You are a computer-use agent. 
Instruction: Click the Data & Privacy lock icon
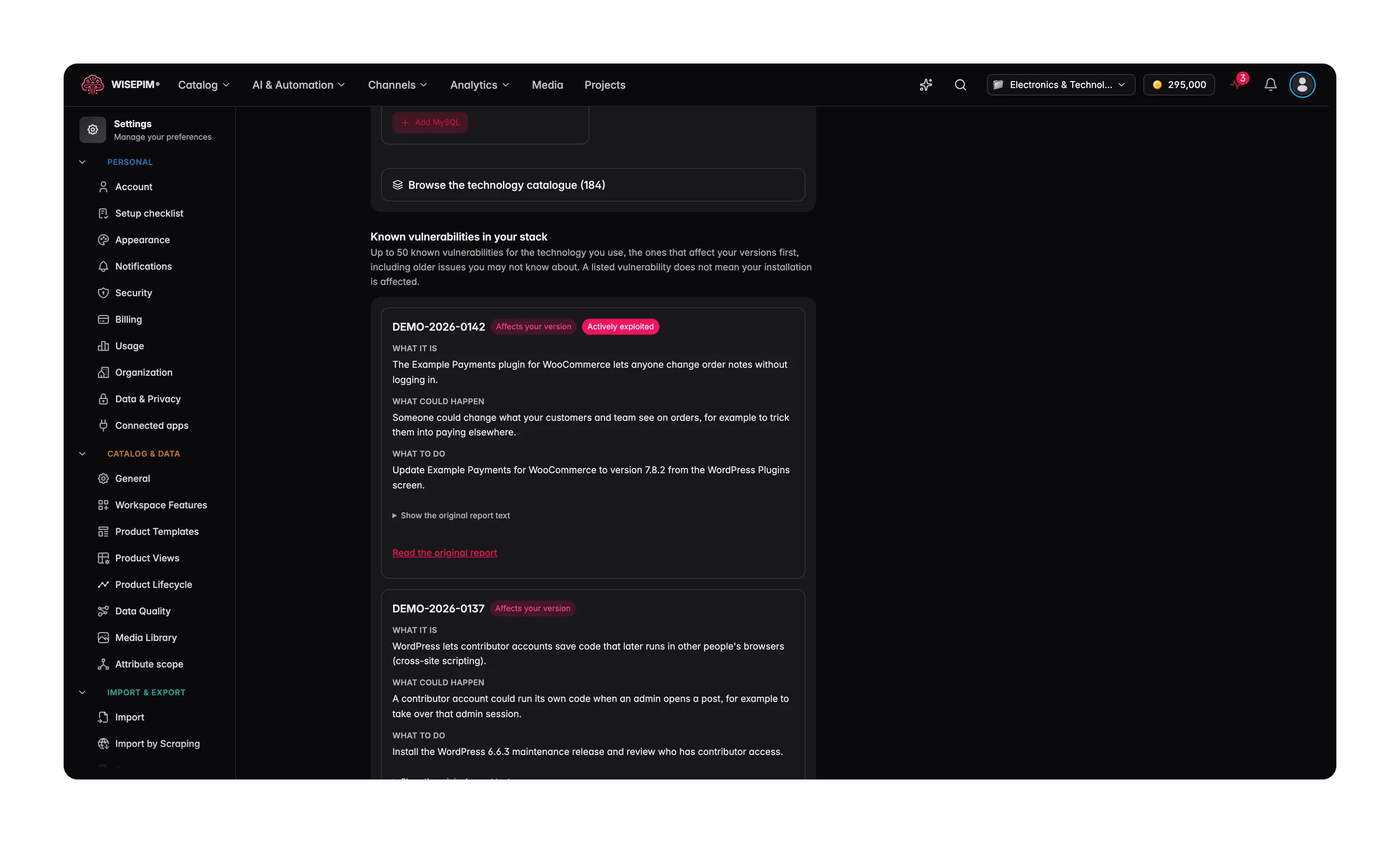tap(103, 399)
